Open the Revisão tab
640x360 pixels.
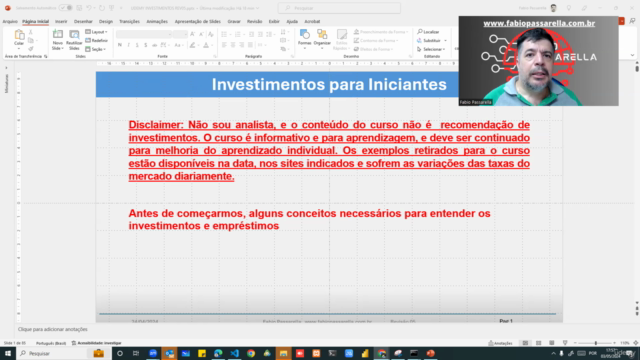255,21
